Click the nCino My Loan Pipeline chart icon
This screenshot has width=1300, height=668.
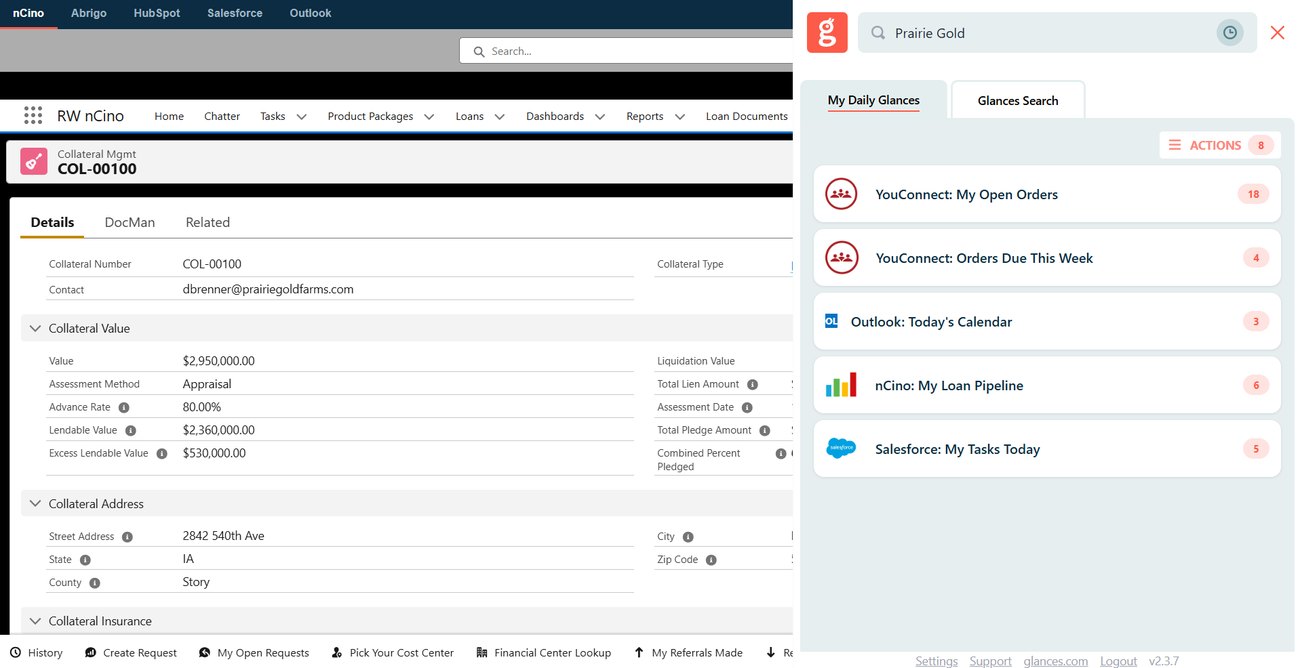(841, 385)
